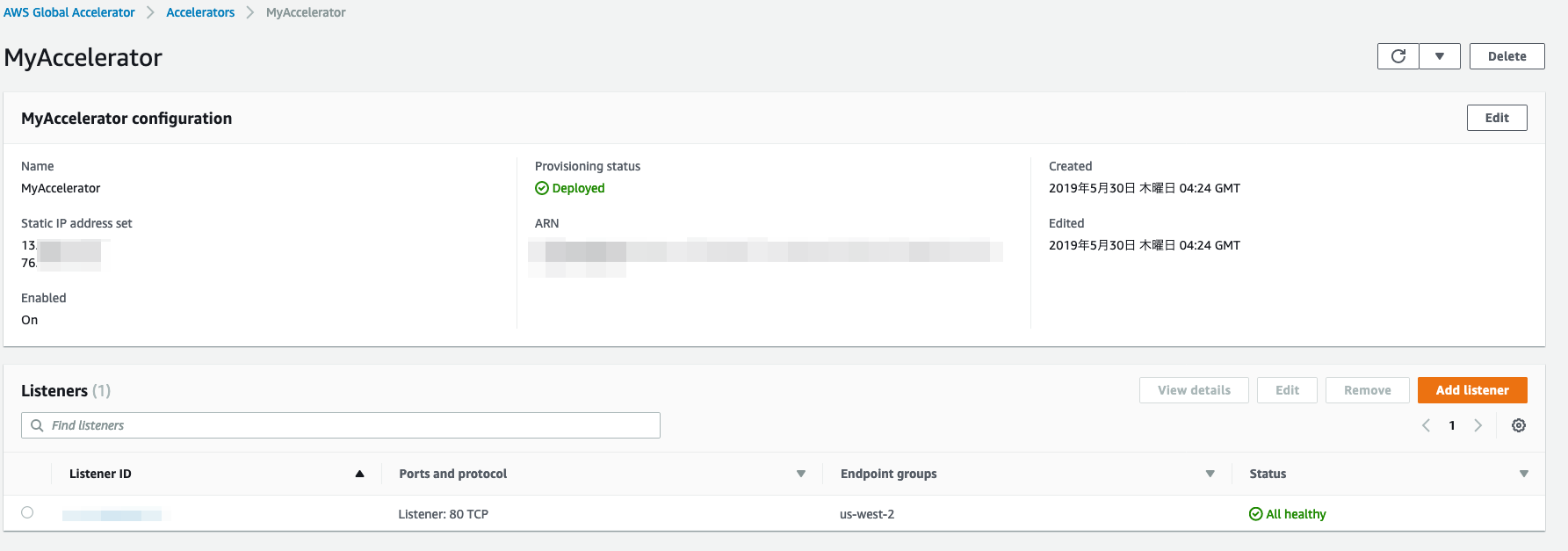Click the Add listener button
1568x551 pixels.
pos(1471,390)
